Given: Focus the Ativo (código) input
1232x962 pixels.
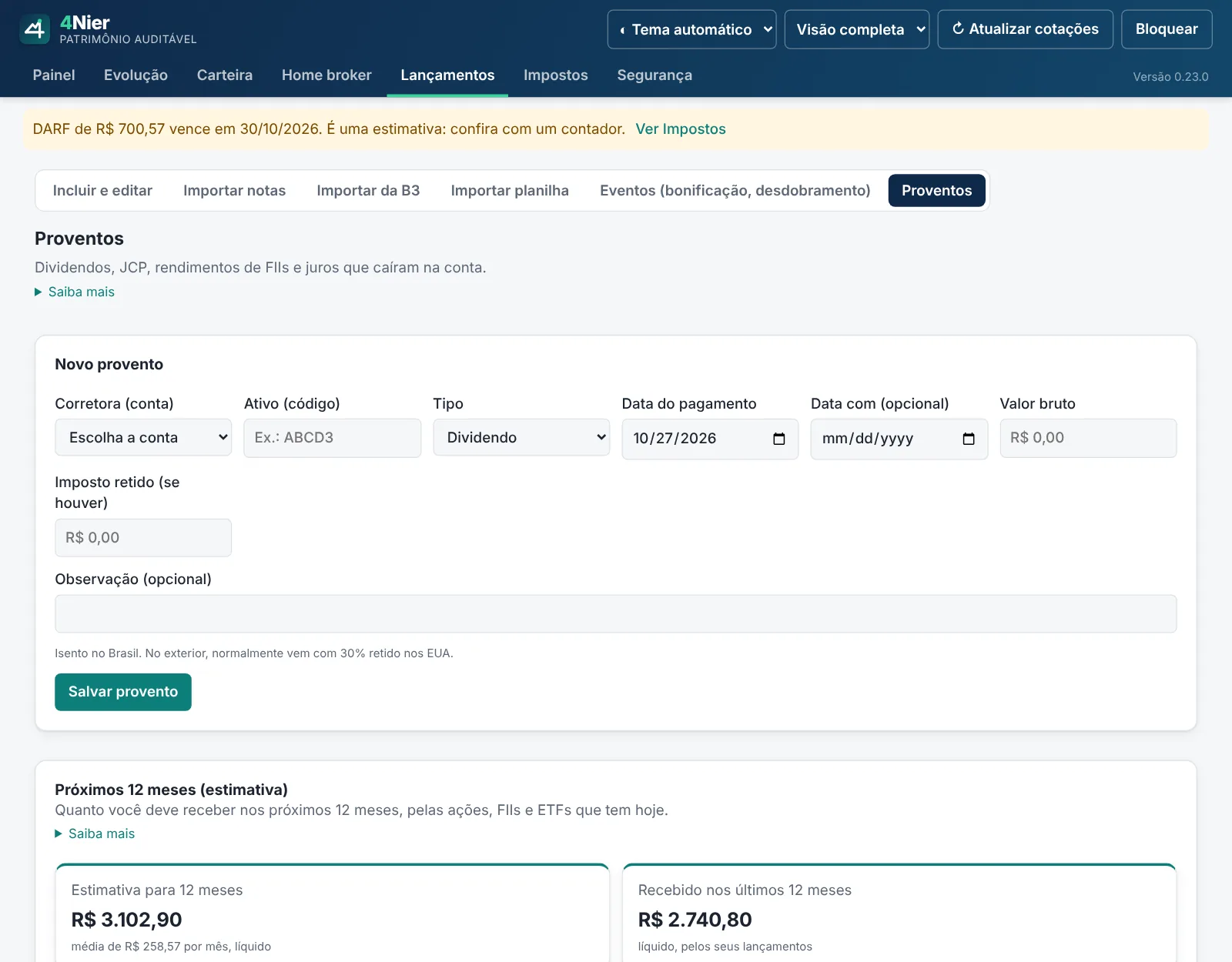Looking at the screenshot, I should pyautogui.click(x=333, y=438).
